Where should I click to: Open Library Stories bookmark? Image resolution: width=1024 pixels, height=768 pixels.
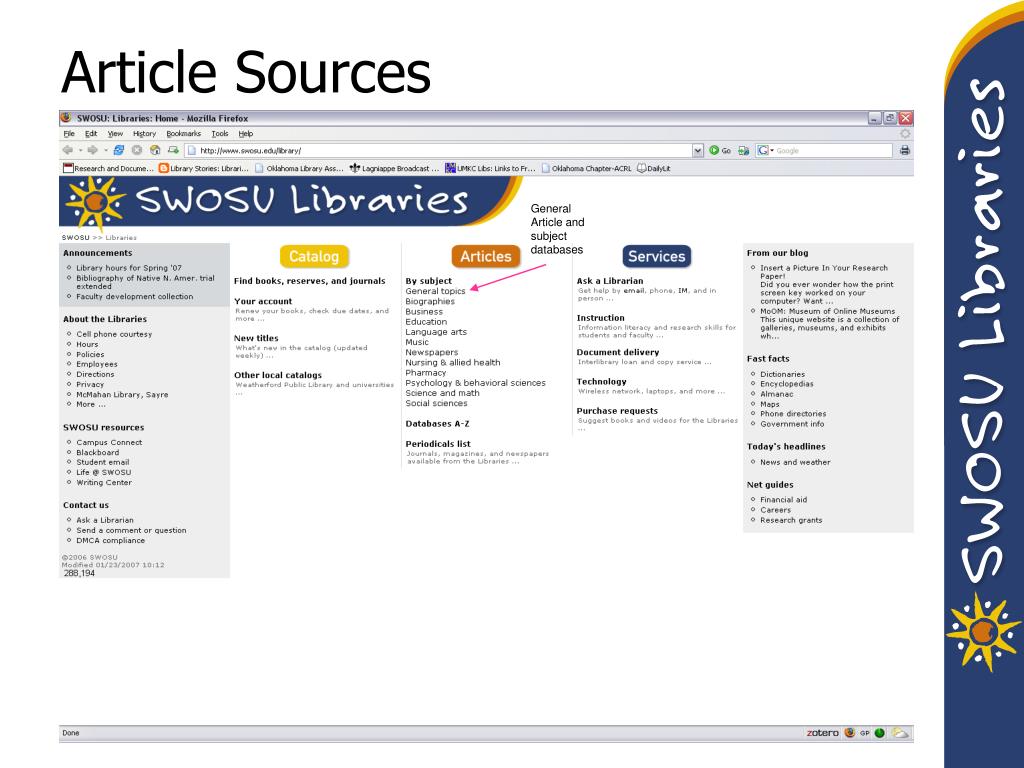pyautogui.click(x=204, y=168)
